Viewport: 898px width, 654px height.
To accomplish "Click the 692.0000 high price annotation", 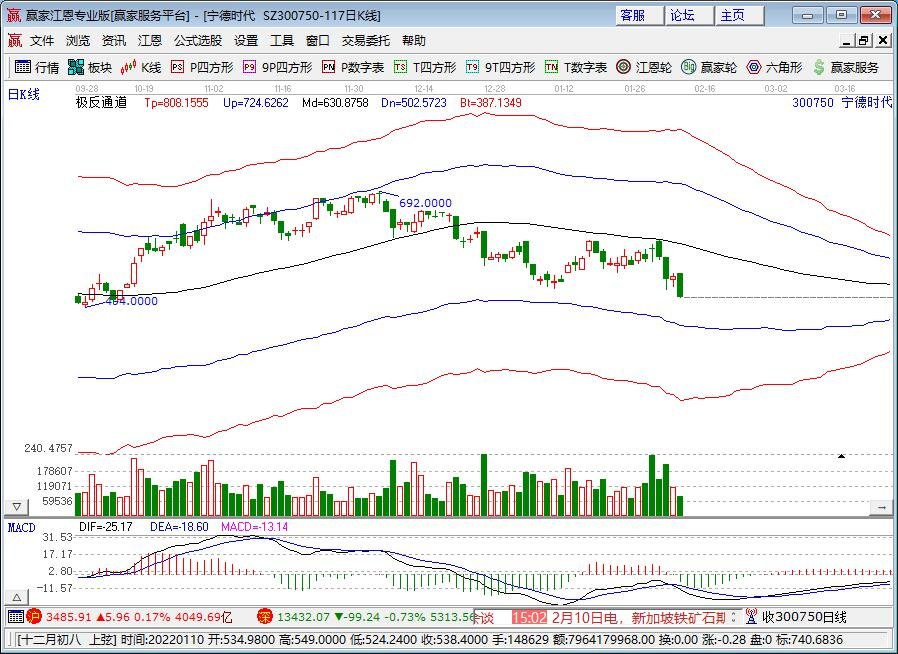I will tap(426, 203).
